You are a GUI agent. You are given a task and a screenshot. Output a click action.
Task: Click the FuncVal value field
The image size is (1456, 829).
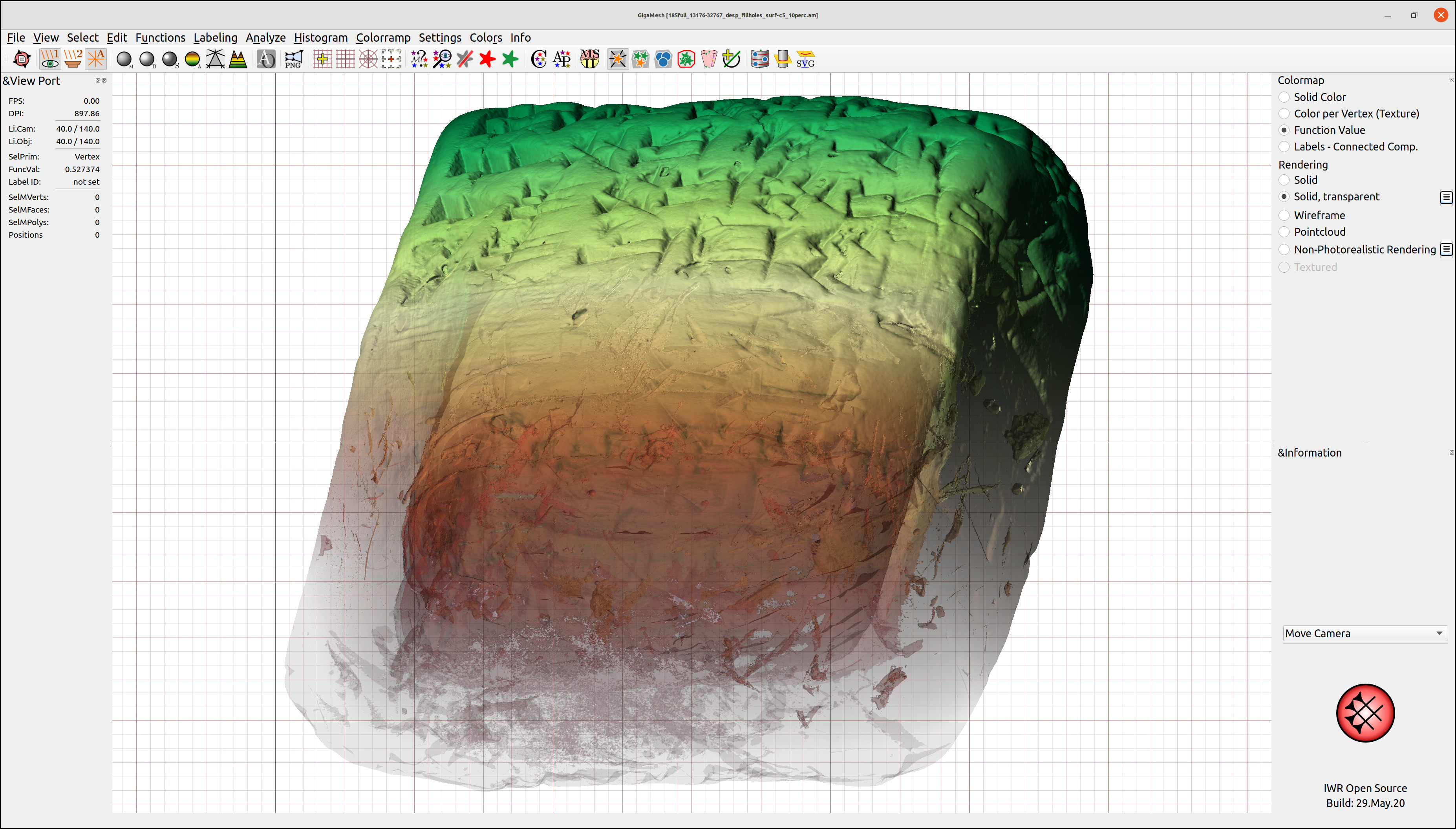81,169
